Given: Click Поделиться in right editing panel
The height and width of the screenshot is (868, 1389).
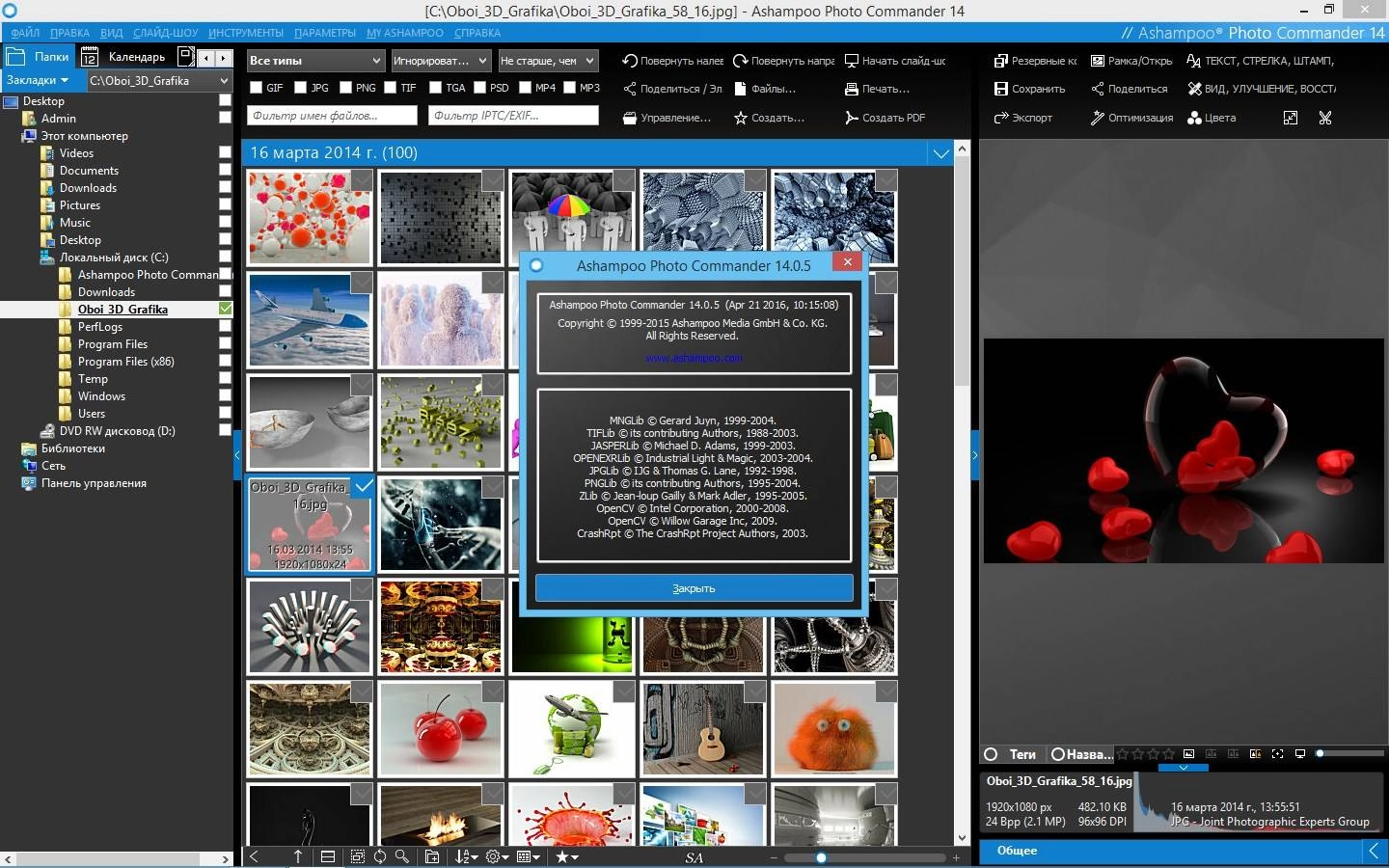Looking at the screenshot, I should (1130, 89).
